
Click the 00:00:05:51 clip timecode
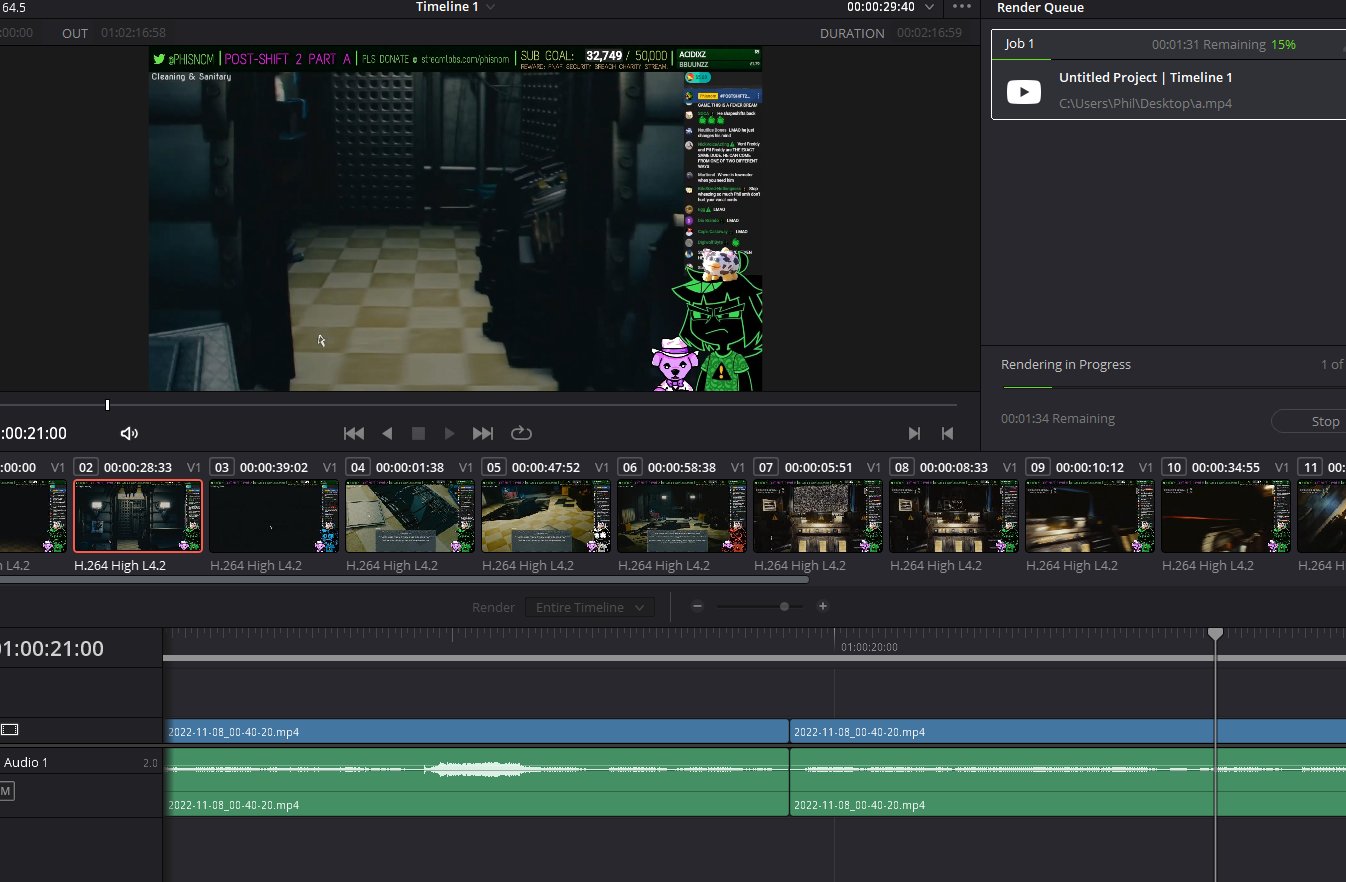click(818, 467)
